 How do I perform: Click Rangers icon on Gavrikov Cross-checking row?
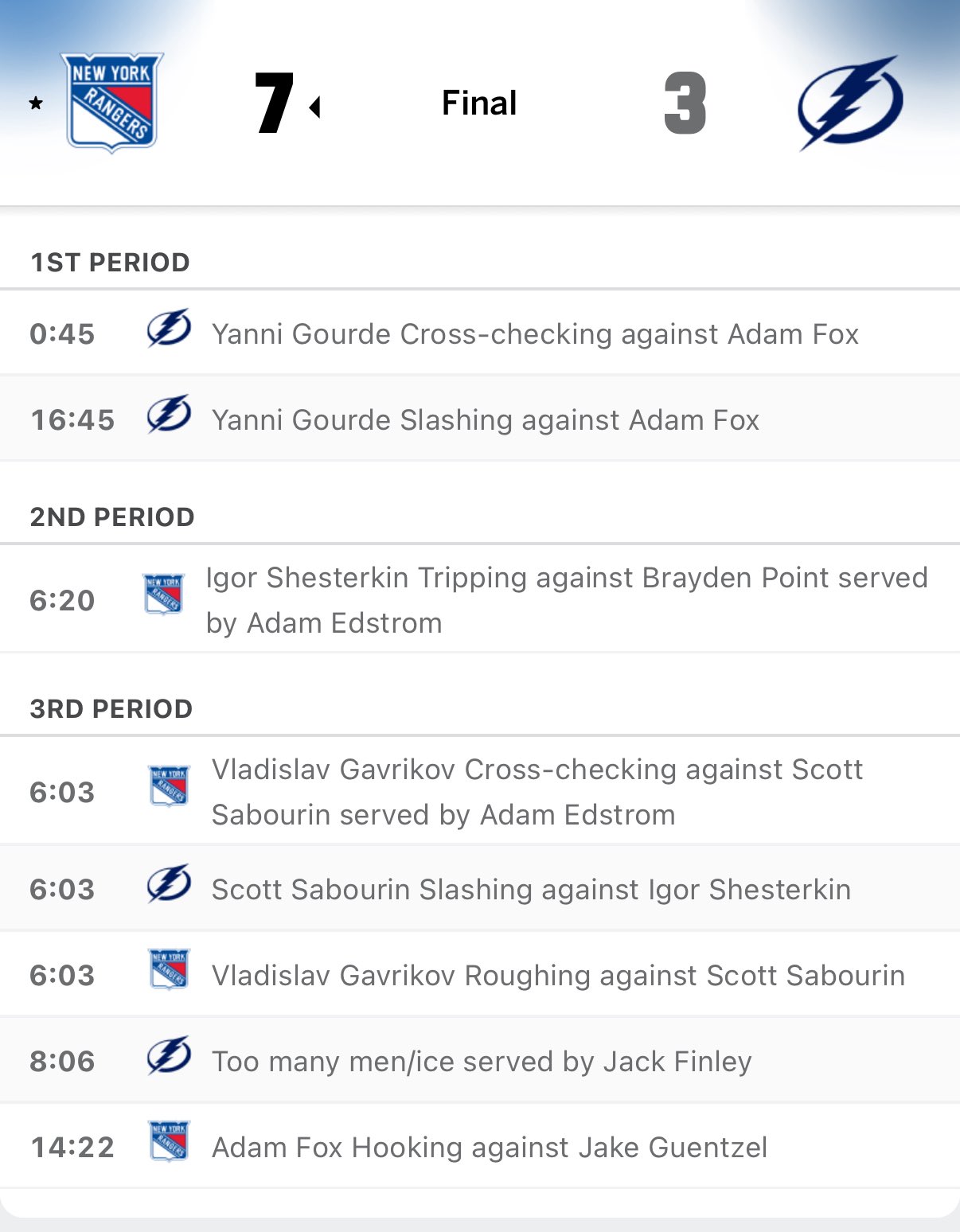click(169, 786)
